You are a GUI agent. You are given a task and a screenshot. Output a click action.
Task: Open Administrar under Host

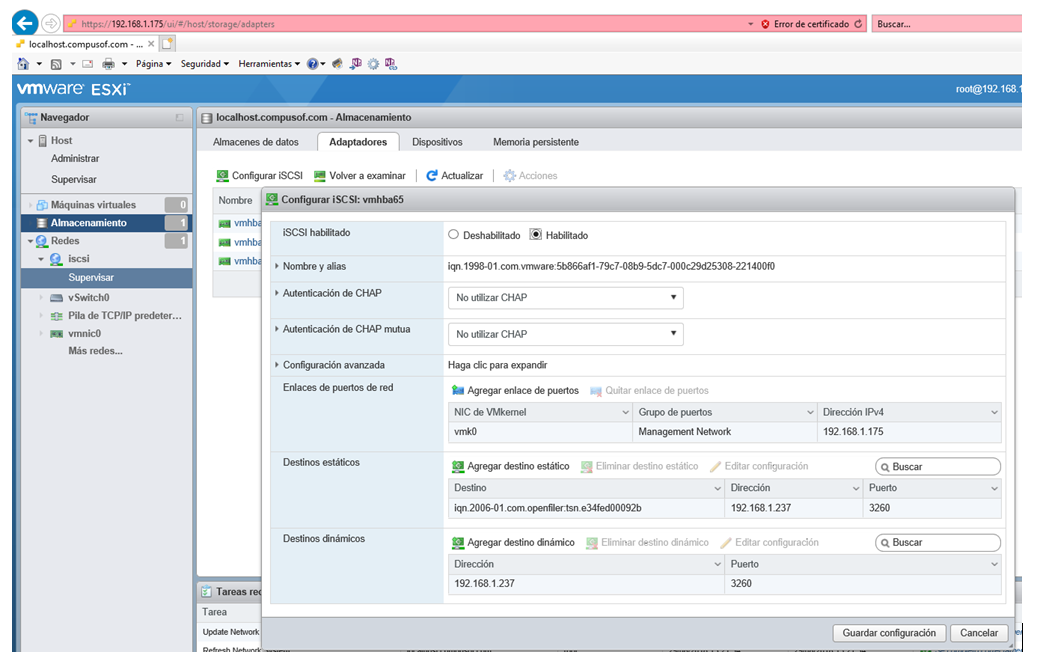[x=75, y=159]
